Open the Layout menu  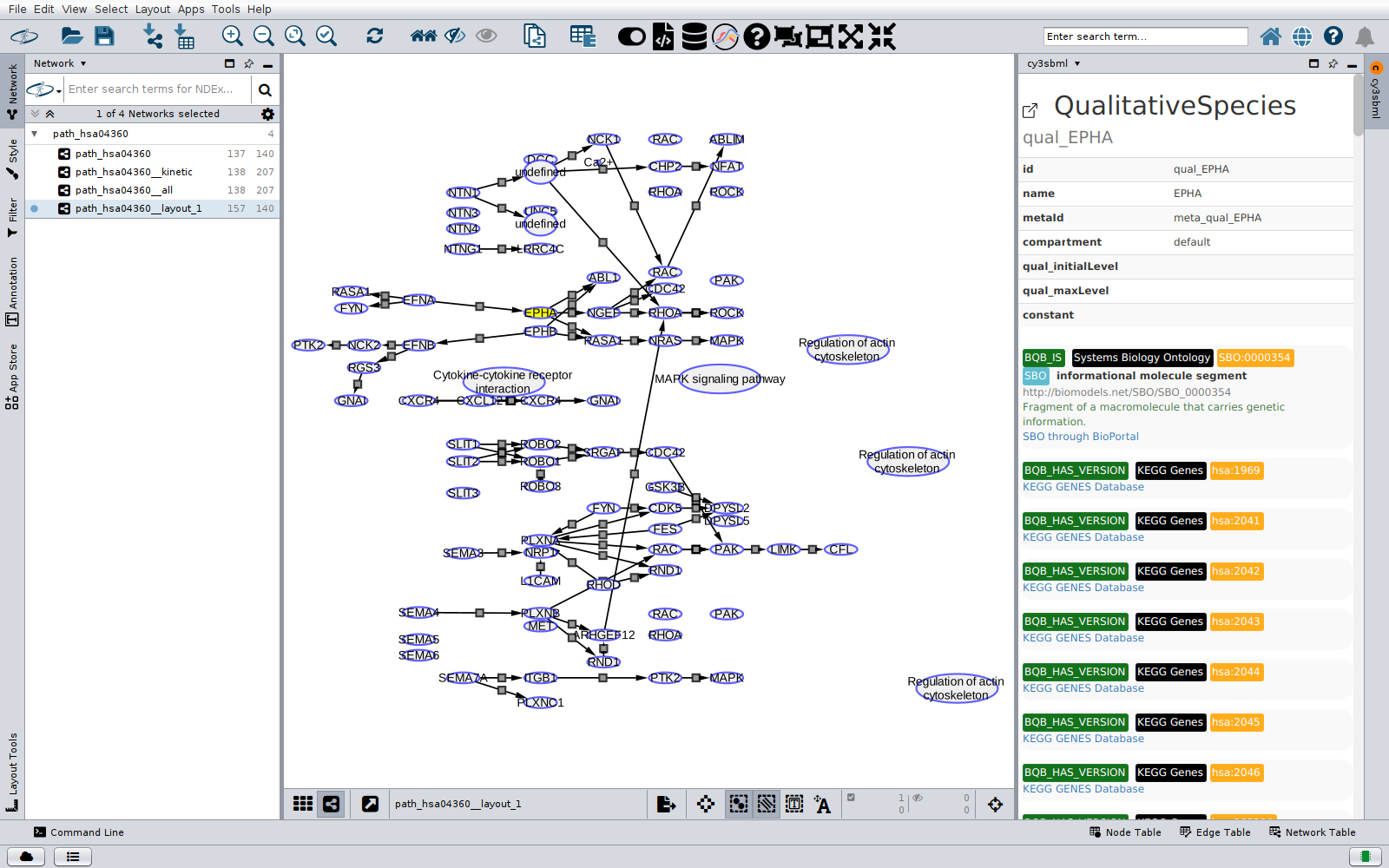pyautogui.click(x=153, y=9)
